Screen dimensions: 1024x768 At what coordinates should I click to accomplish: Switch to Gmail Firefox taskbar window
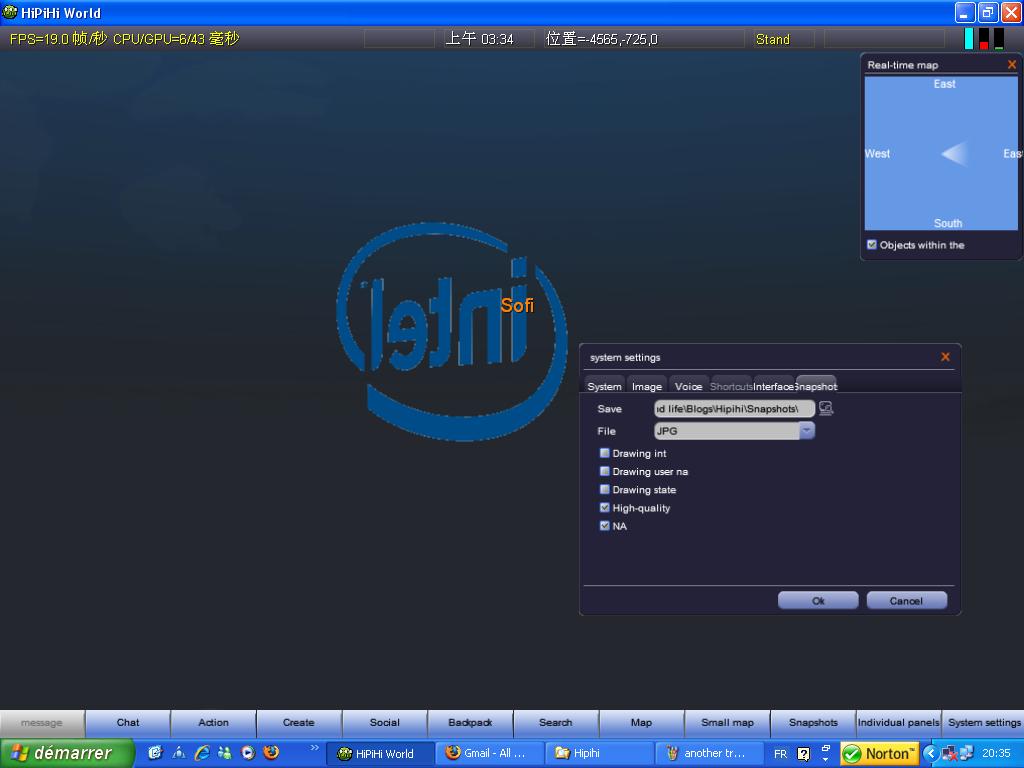coord(489,753)
